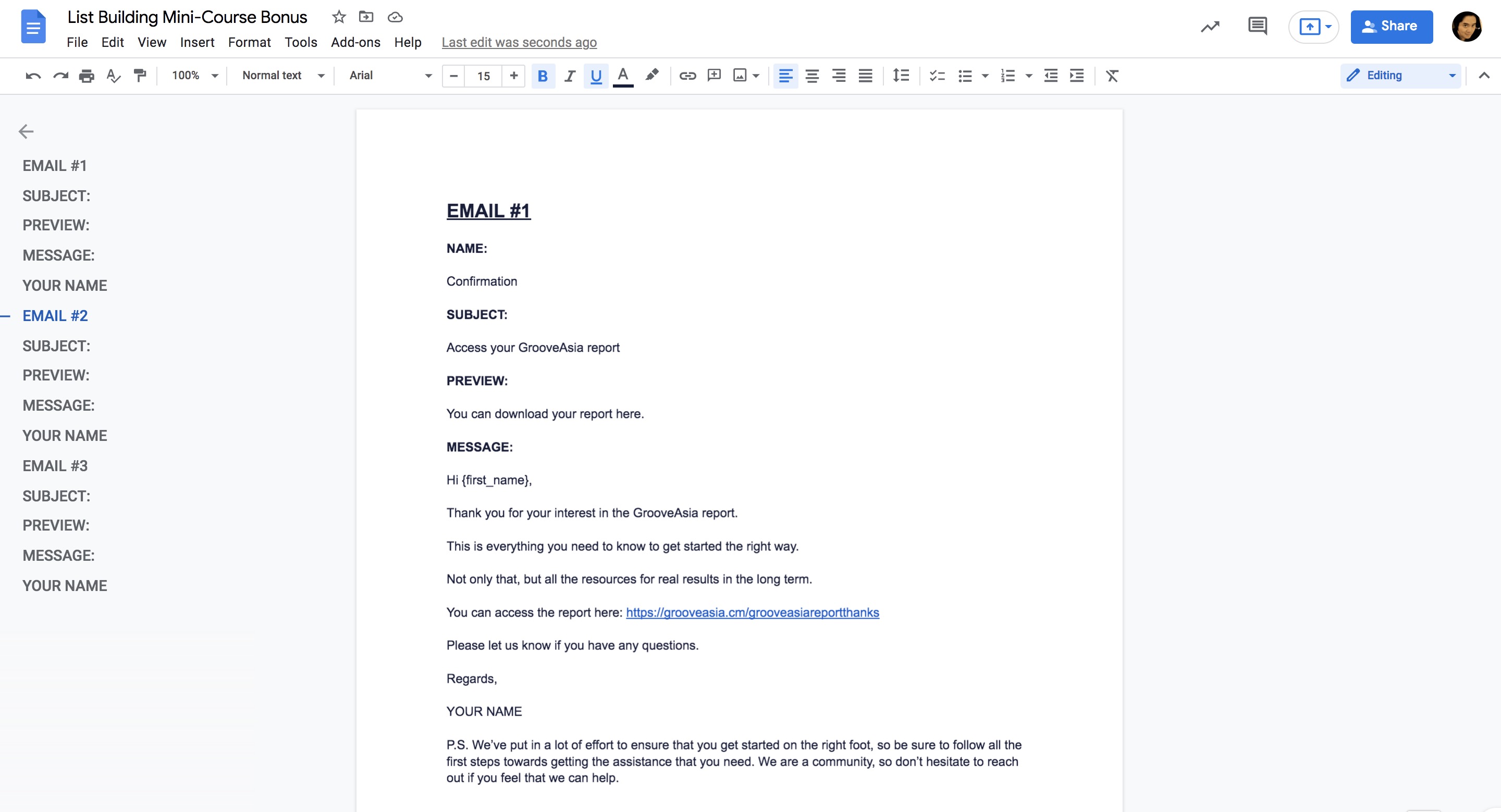Click the document title List Building Mini-Course Bonus
Screen dimensions: 1501x812
coord(187,18)
